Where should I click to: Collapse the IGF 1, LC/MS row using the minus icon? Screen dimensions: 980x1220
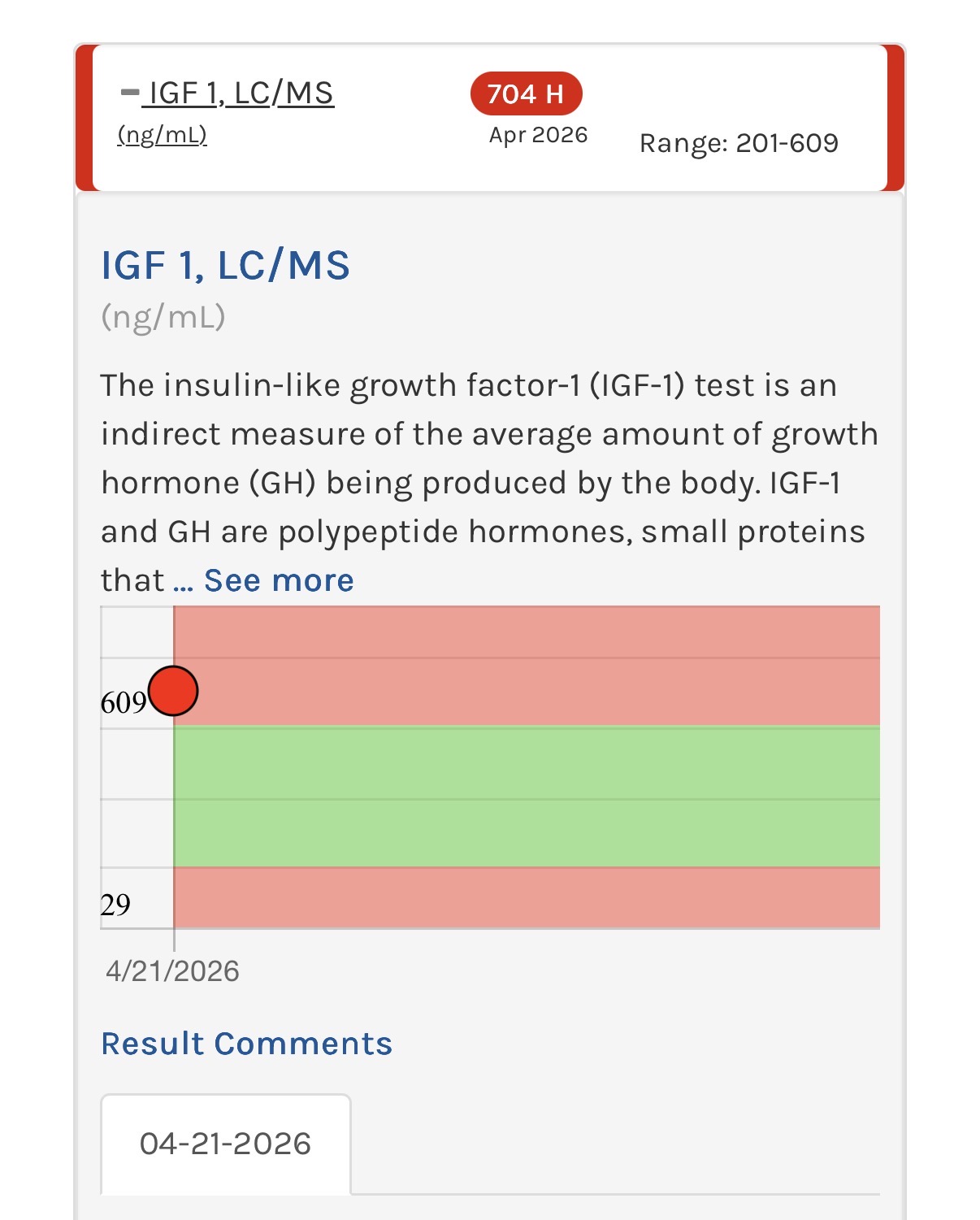pyautogui.click(x=129, y=93)
